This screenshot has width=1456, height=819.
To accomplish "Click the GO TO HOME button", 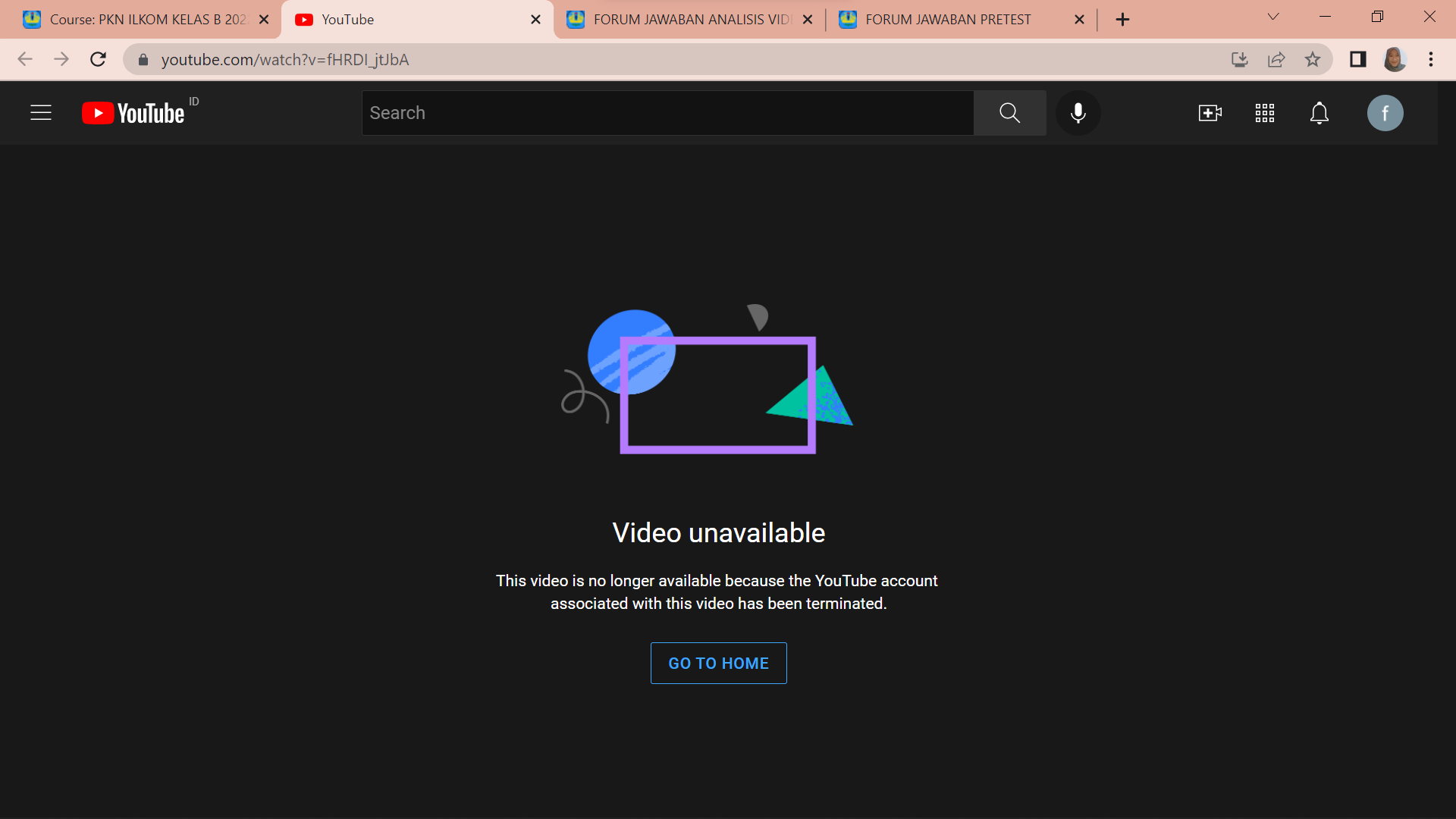I will point(718,663).
